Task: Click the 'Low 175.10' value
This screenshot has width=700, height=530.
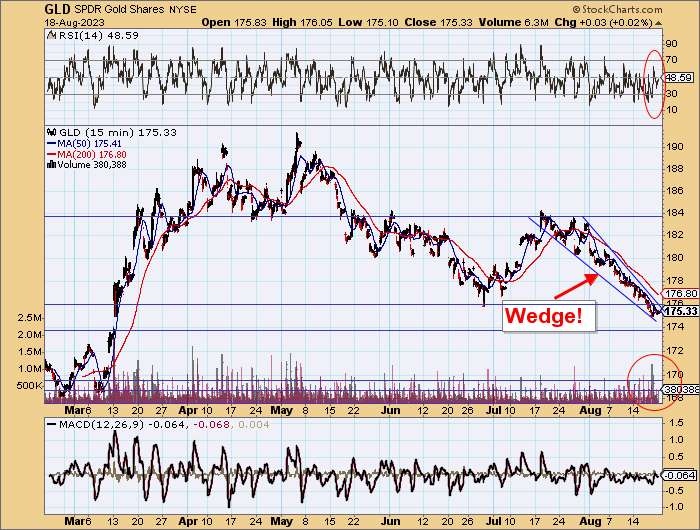Action: (368, 22)
